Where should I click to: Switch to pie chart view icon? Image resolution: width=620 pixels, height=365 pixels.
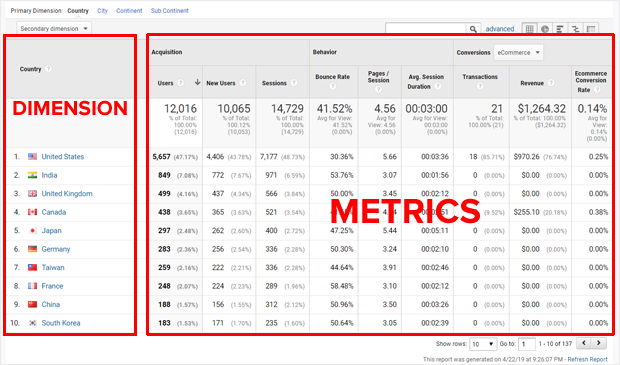click(x=545, y=29)
